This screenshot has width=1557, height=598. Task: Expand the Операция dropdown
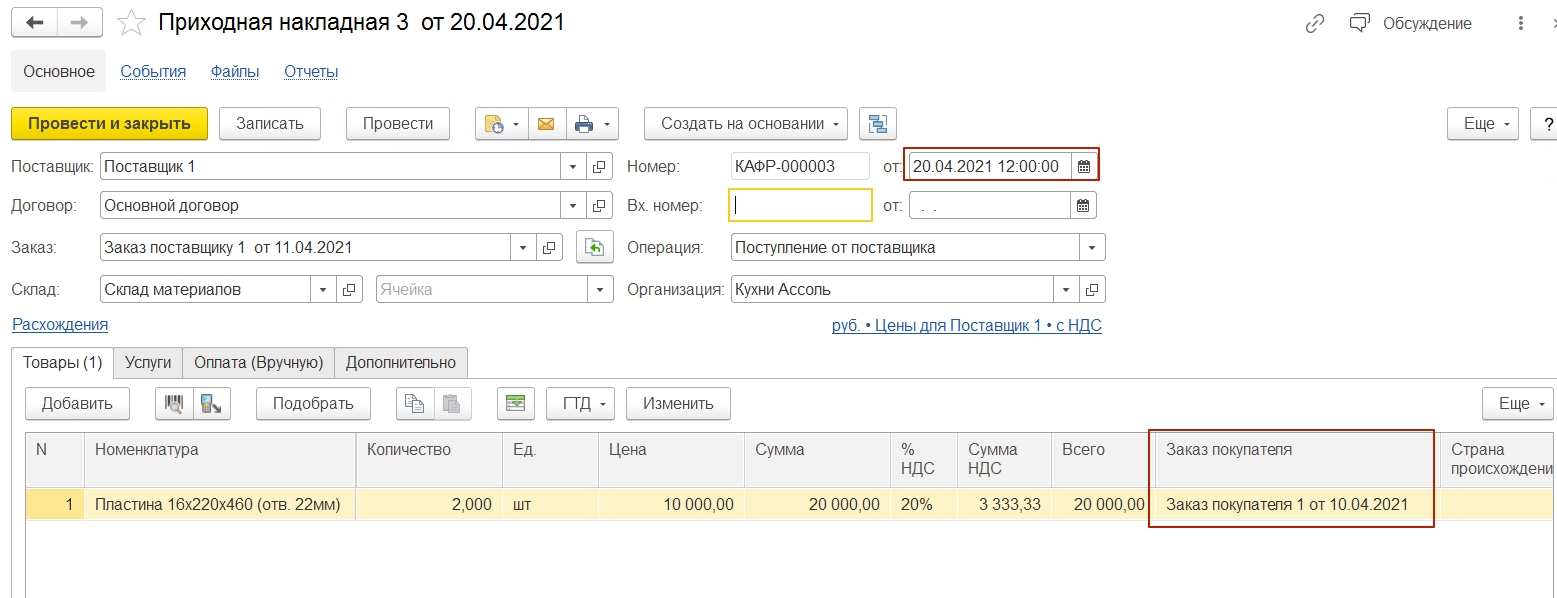coord(1092,247)
